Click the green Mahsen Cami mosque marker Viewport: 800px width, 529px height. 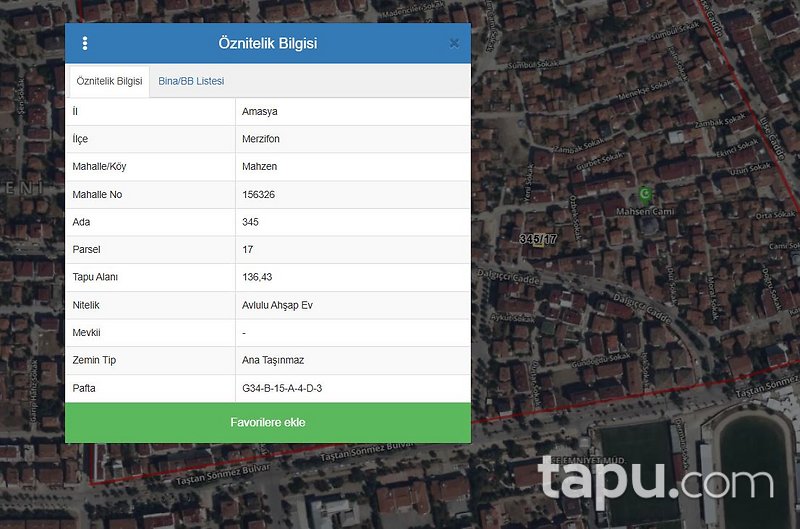[645, 193]
